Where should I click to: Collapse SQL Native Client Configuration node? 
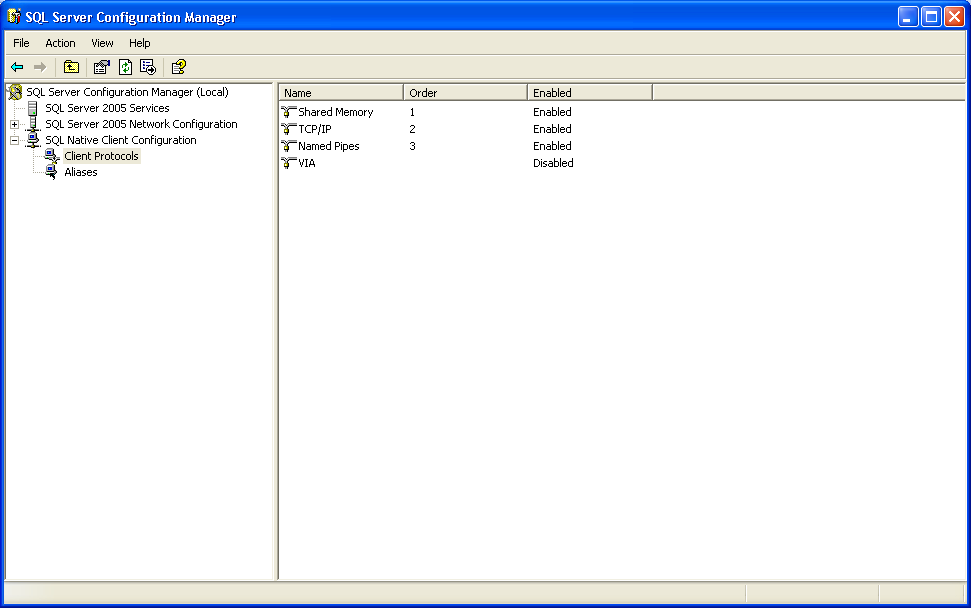tap(14, 141)
